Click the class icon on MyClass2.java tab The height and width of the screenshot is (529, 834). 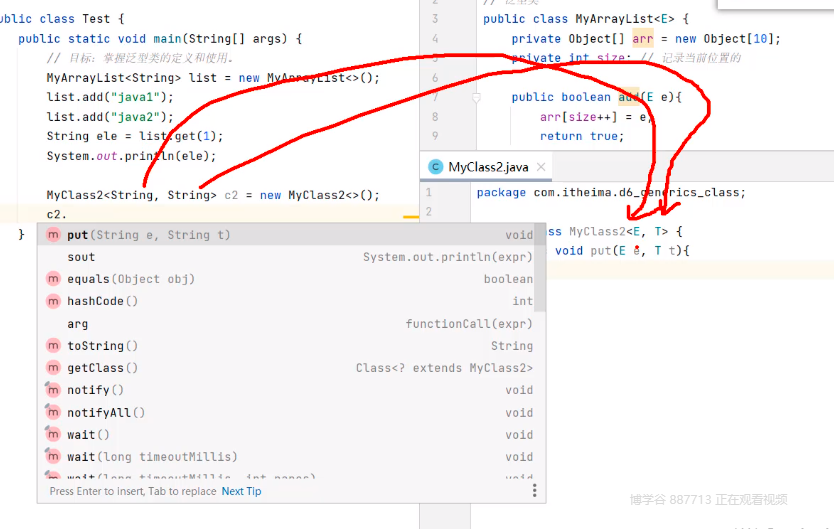(436, 167)
